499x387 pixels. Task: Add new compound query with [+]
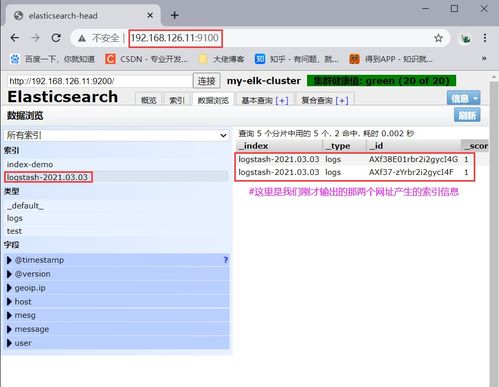[342, 101]
